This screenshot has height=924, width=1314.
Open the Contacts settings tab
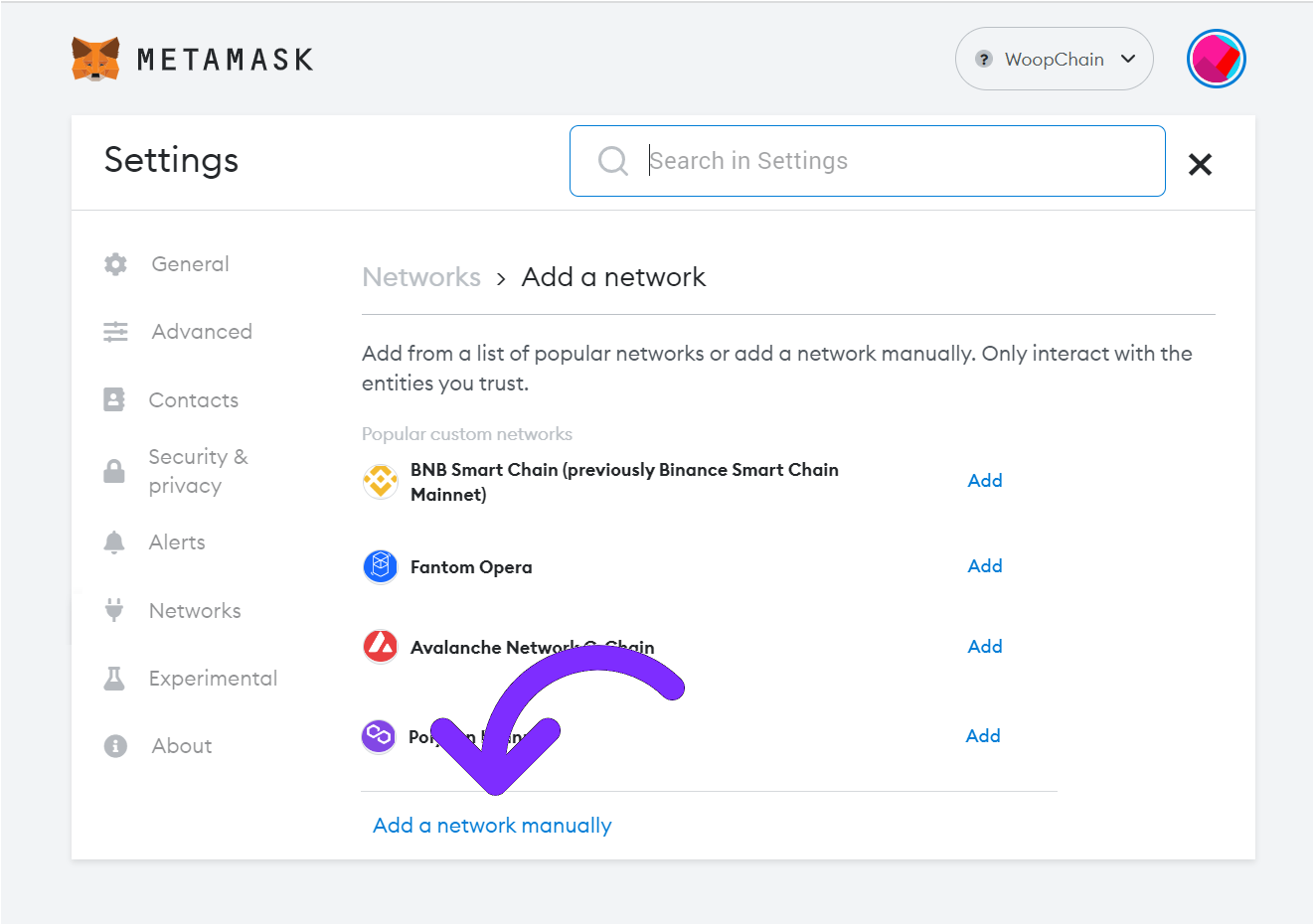[194, 400]
